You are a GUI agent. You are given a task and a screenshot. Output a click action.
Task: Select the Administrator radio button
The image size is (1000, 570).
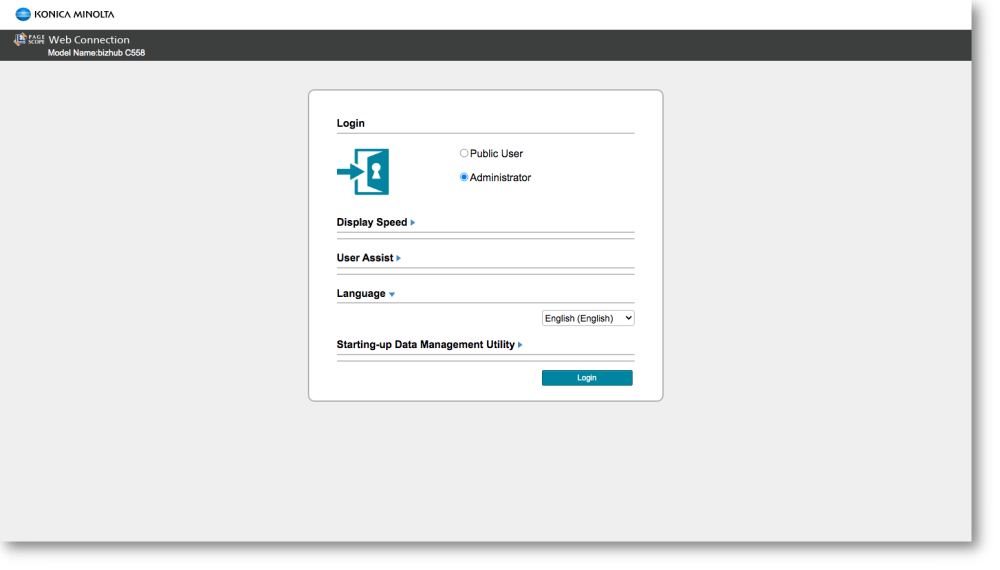(x=464, y=177)
